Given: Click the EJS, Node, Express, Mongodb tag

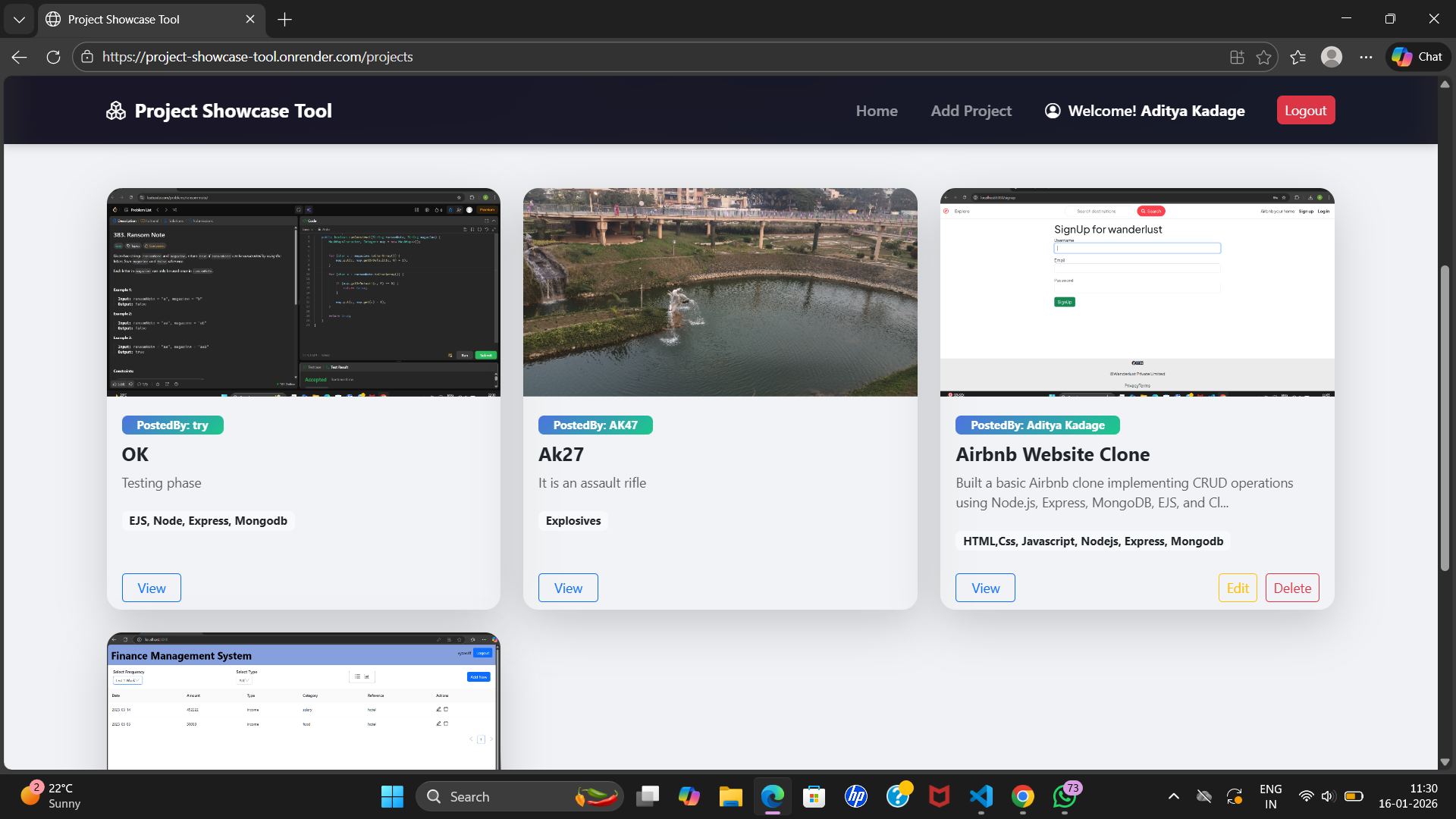Looking at the screenshot, I should (x=208, y=521).
